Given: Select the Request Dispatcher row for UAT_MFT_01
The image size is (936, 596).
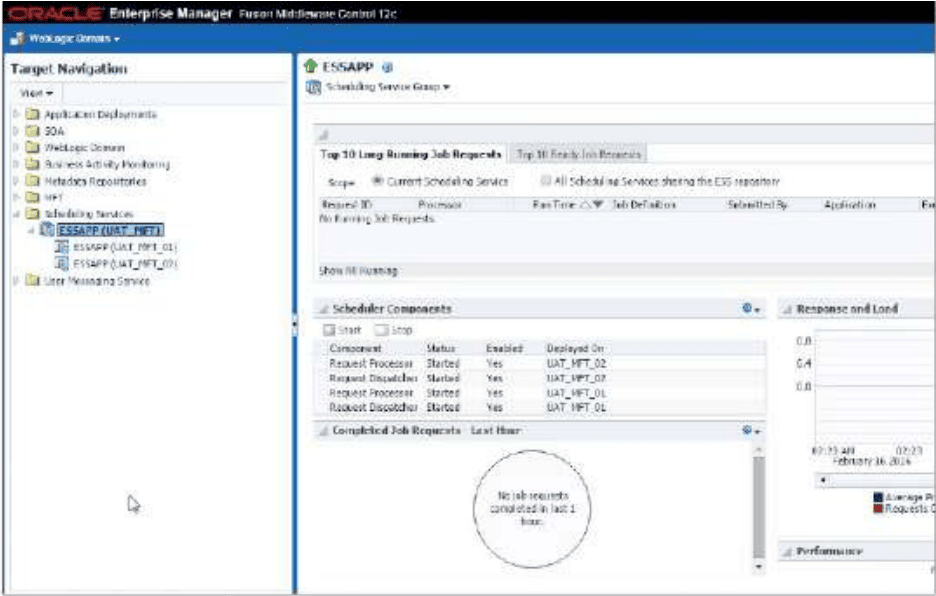Looking at the screenshot, I should [540, 407].
